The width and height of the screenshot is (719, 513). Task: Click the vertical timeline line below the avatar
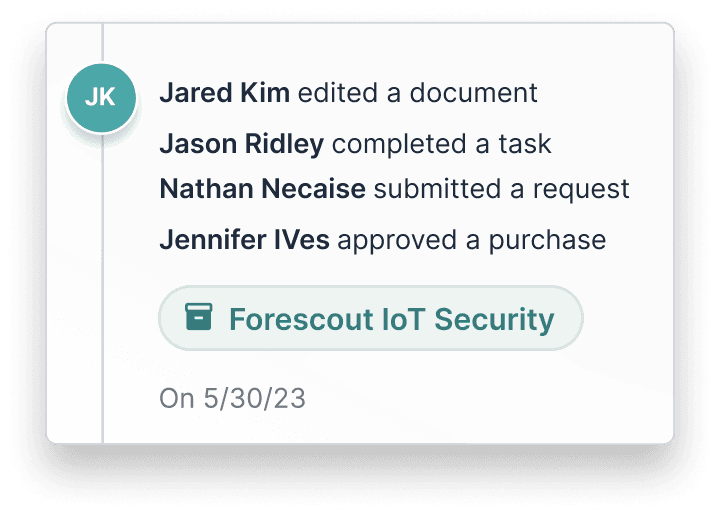102,300
